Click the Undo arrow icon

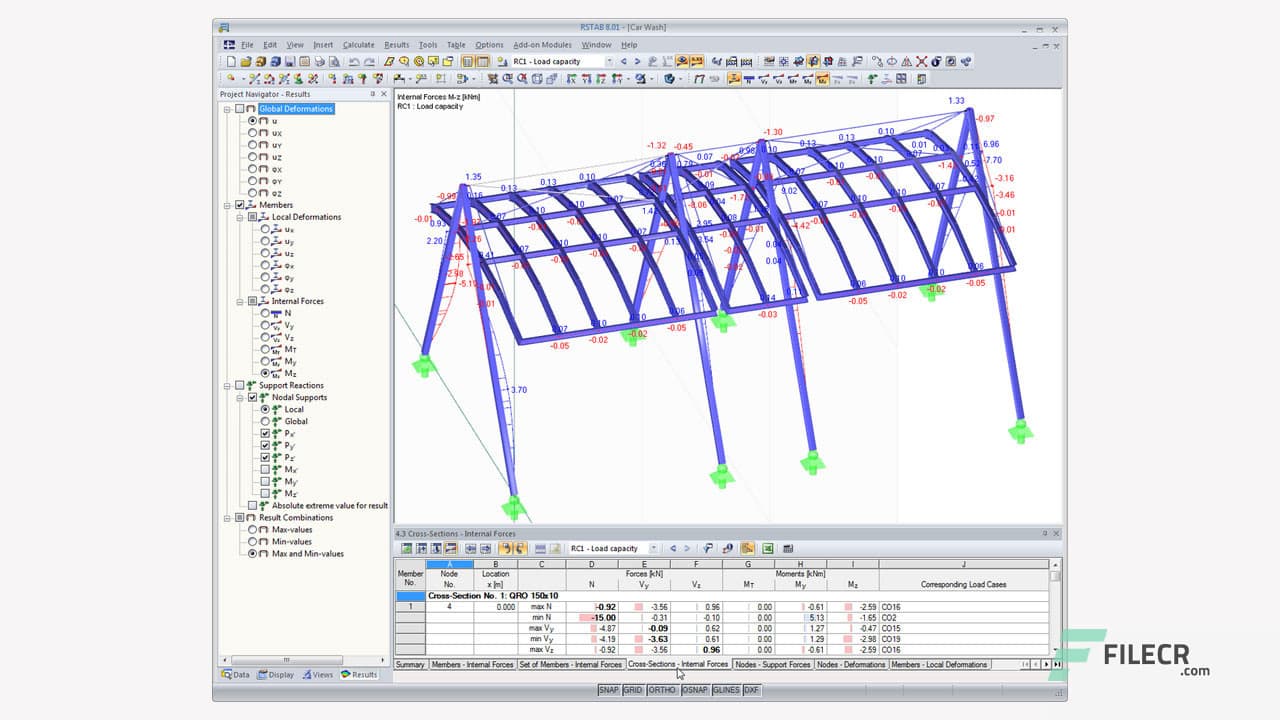click(x=354, y=61)
